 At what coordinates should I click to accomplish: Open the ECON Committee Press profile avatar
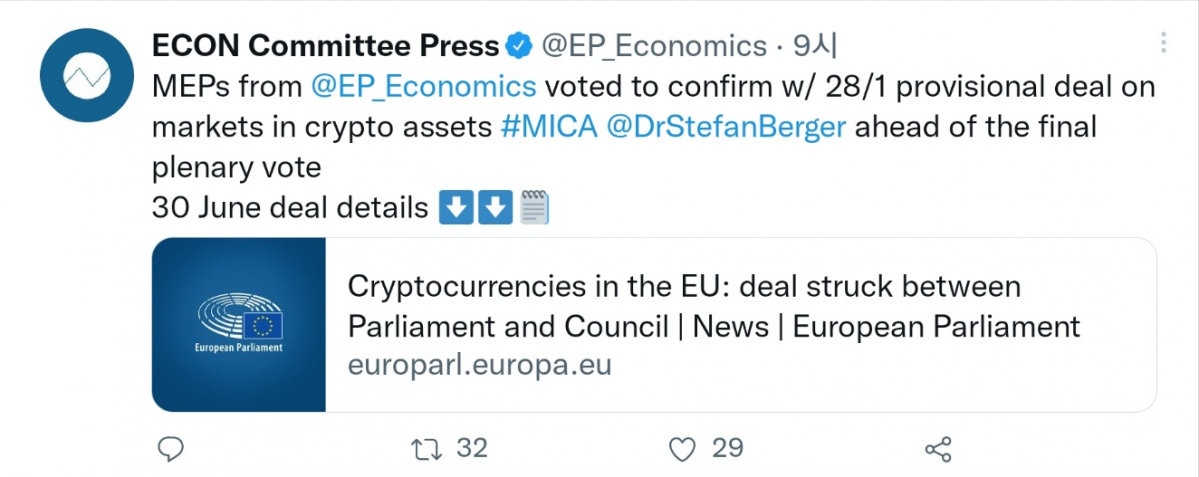coord(88,77)
